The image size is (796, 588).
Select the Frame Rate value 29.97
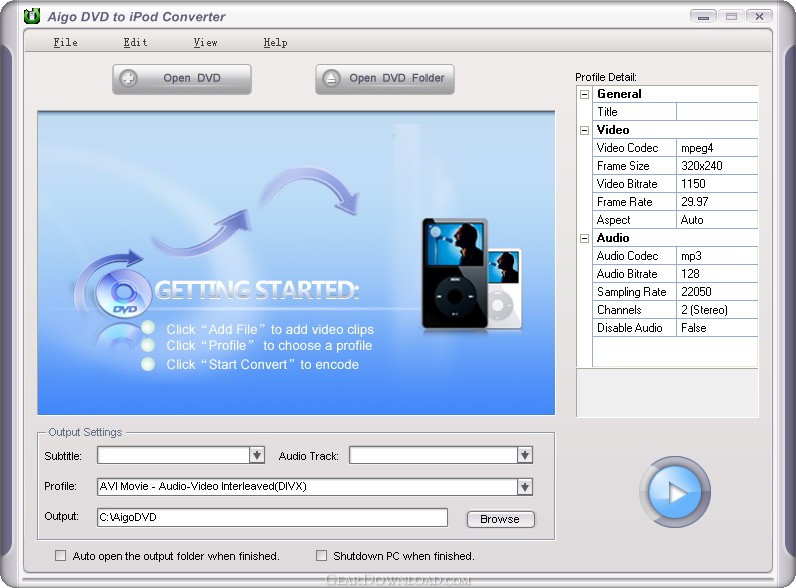click(x=717, y=202)
